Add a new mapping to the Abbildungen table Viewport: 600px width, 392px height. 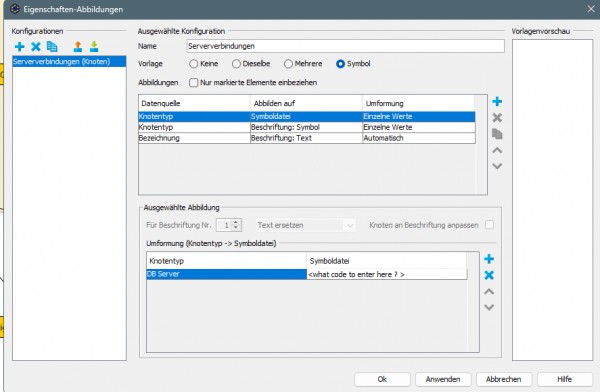[x=497, y=101]
